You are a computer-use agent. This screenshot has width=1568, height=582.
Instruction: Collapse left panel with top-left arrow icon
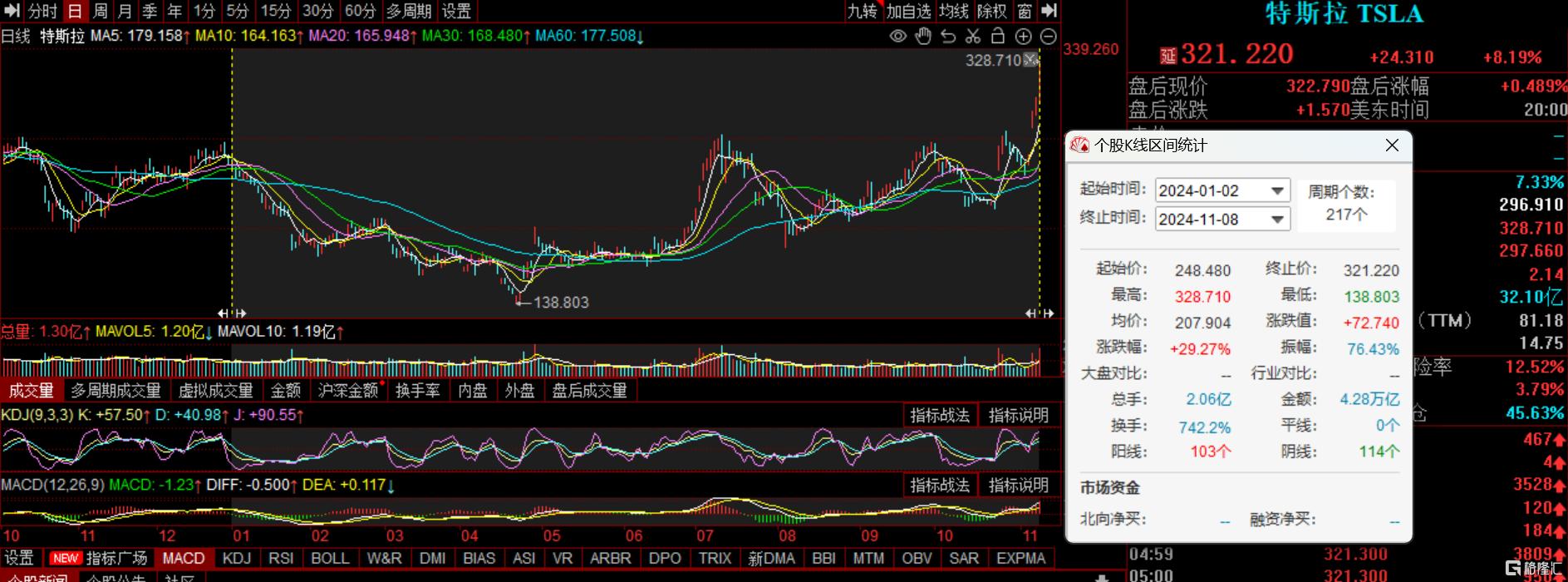[x=12, y=11]
